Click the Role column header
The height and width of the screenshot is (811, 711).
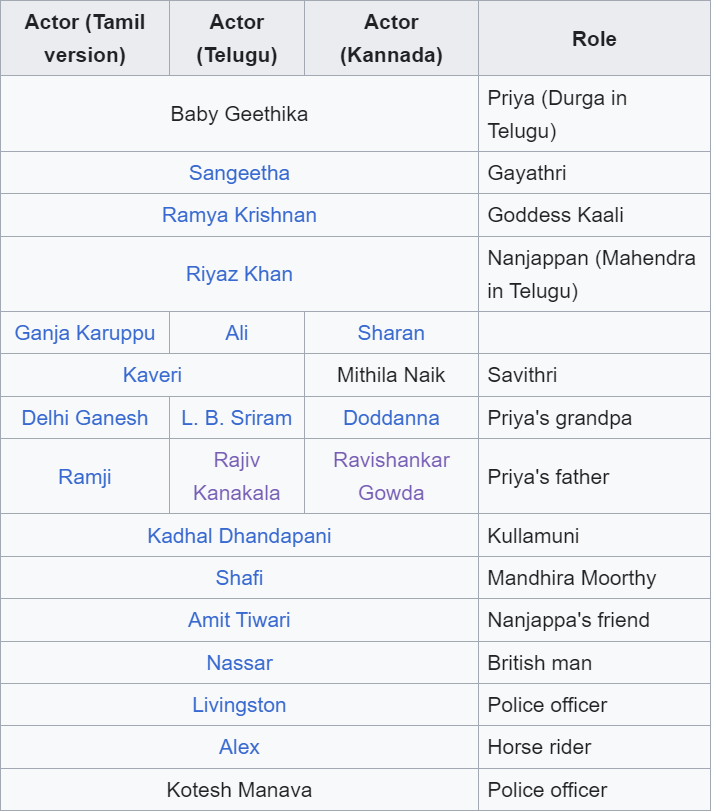(x=594, y=39)
